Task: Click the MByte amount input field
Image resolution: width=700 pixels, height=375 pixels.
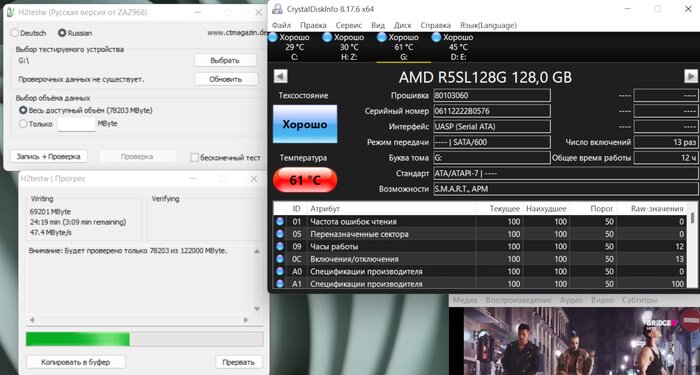Action: 77,124
